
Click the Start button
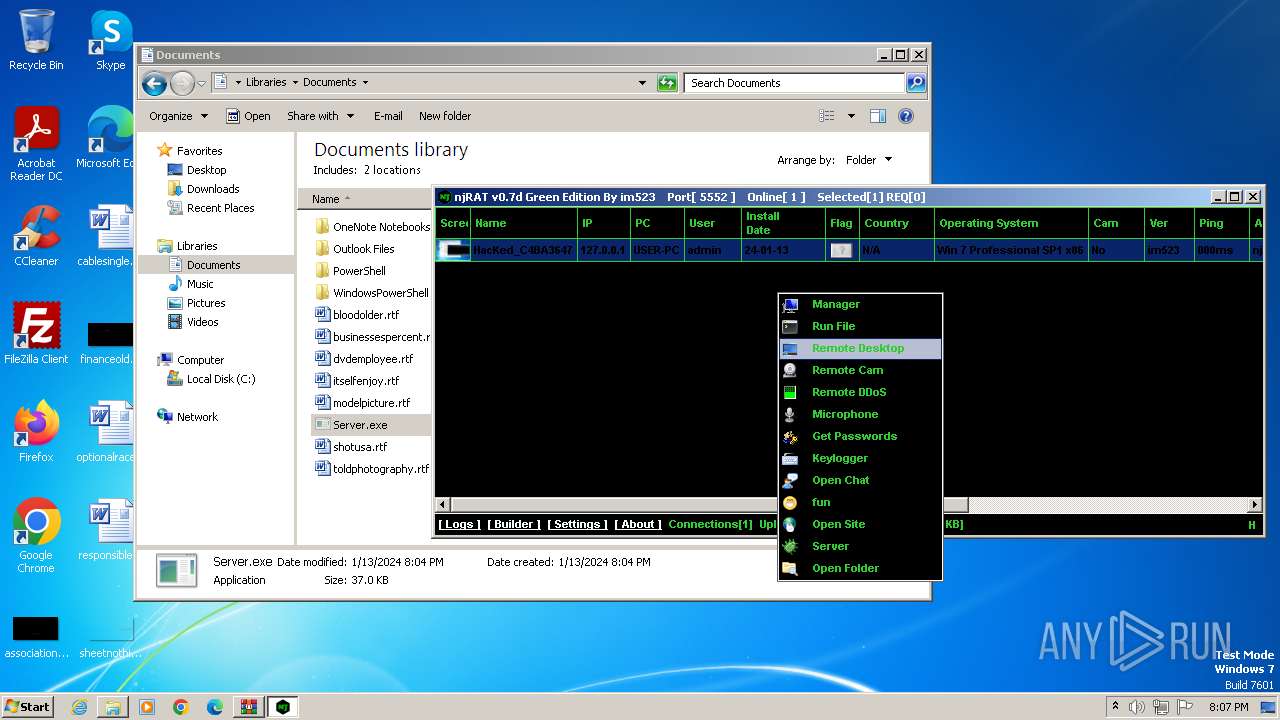coord(28,706)
